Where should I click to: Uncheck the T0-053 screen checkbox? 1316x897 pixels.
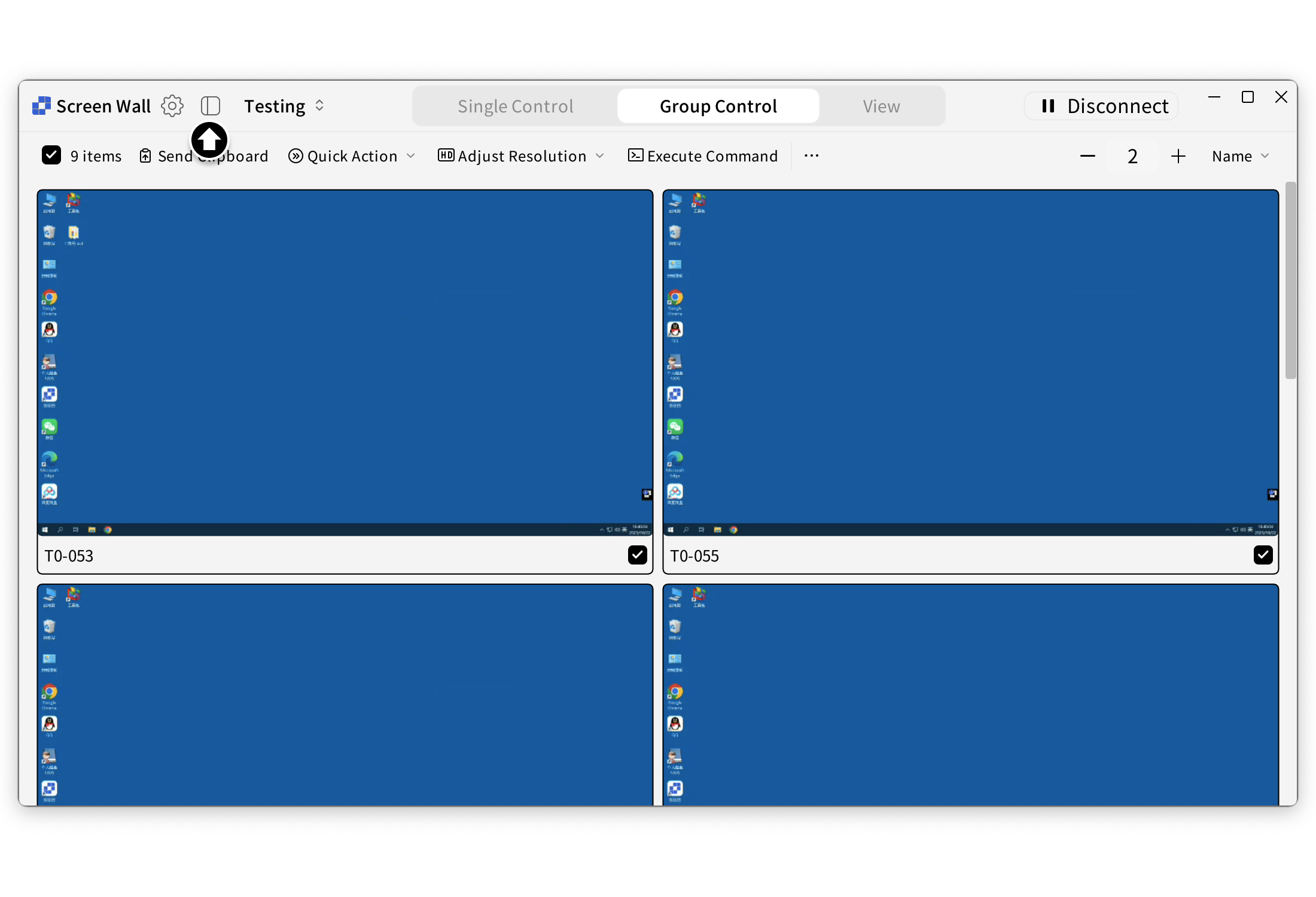637,555
